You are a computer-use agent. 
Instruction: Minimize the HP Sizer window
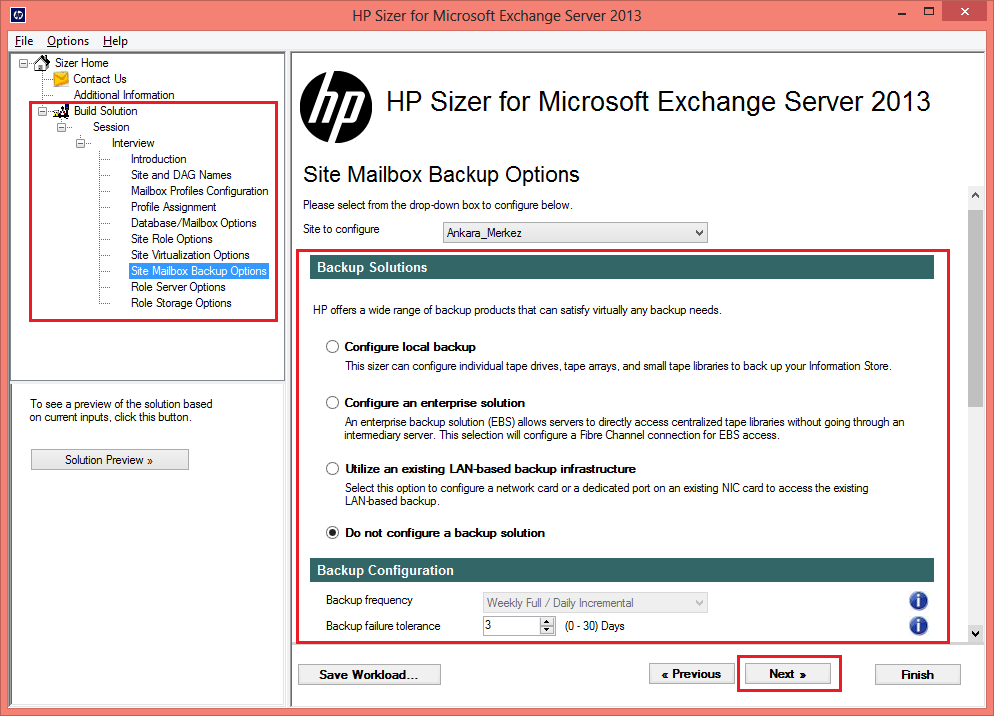point(901,13)
